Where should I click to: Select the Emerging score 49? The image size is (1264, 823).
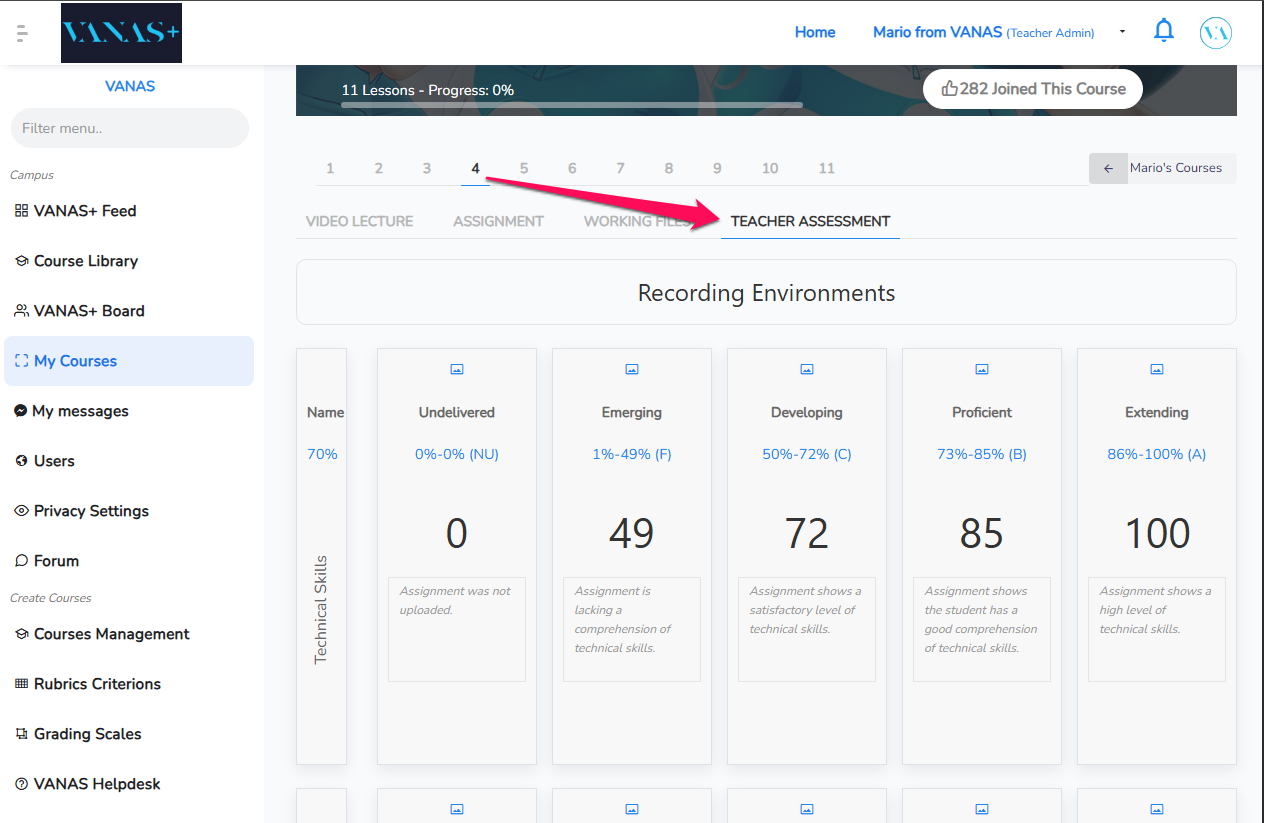point(632,534)
